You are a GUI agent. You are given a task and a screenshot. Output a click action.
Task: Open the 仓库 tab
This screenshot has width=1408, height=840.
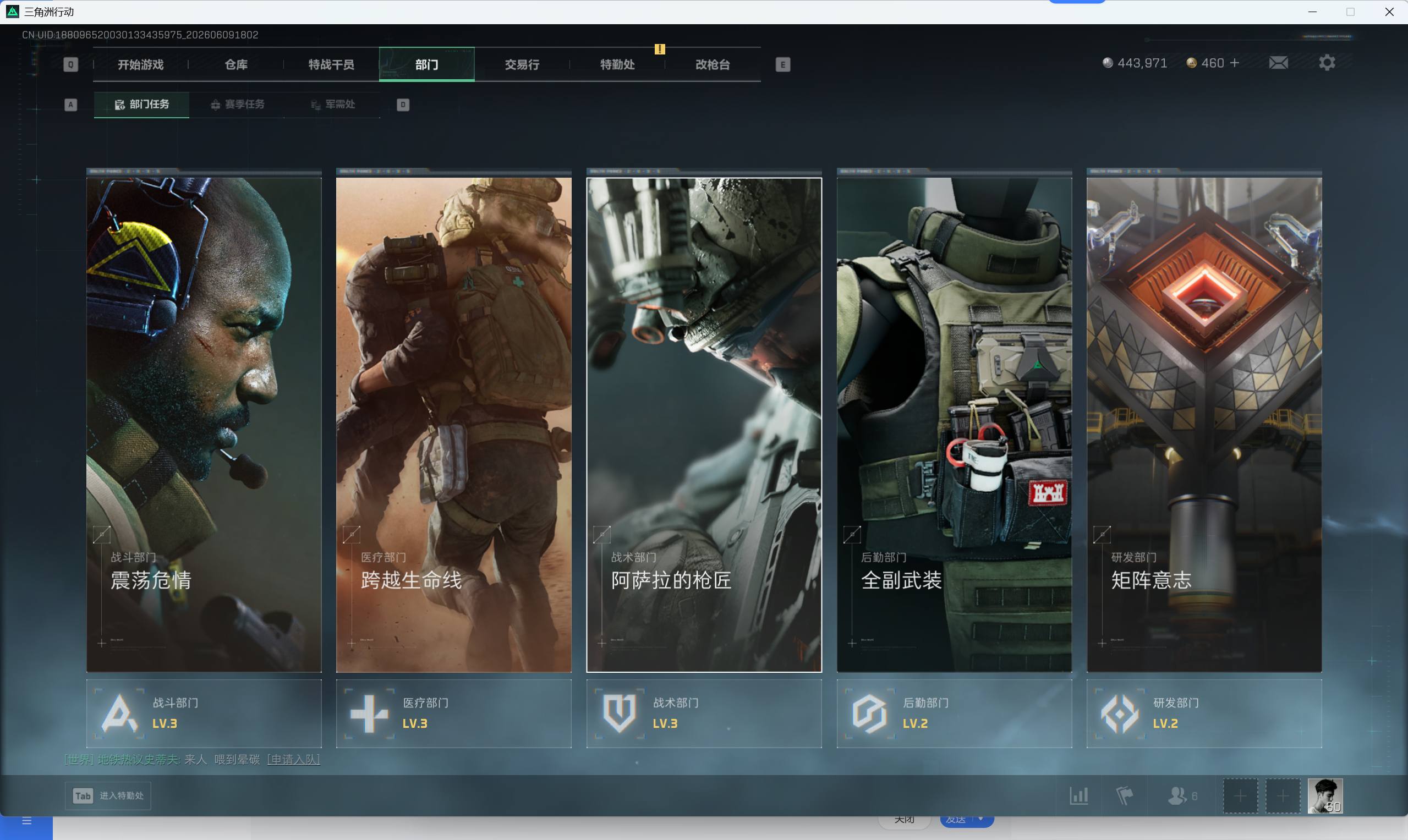[236, 64]
